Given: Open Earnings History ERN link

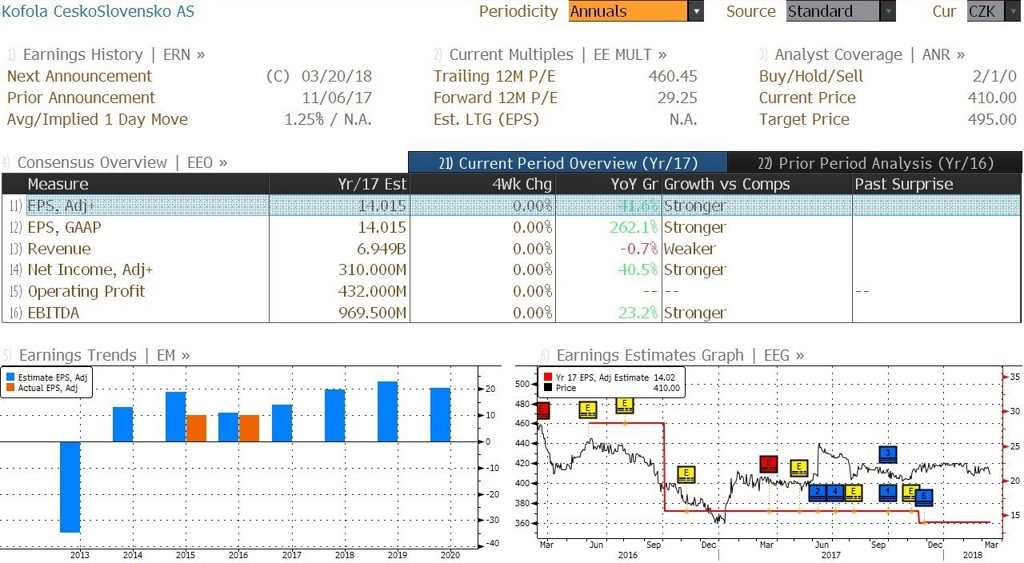Looking at the screenshot, I should click(x=114, y=55).
